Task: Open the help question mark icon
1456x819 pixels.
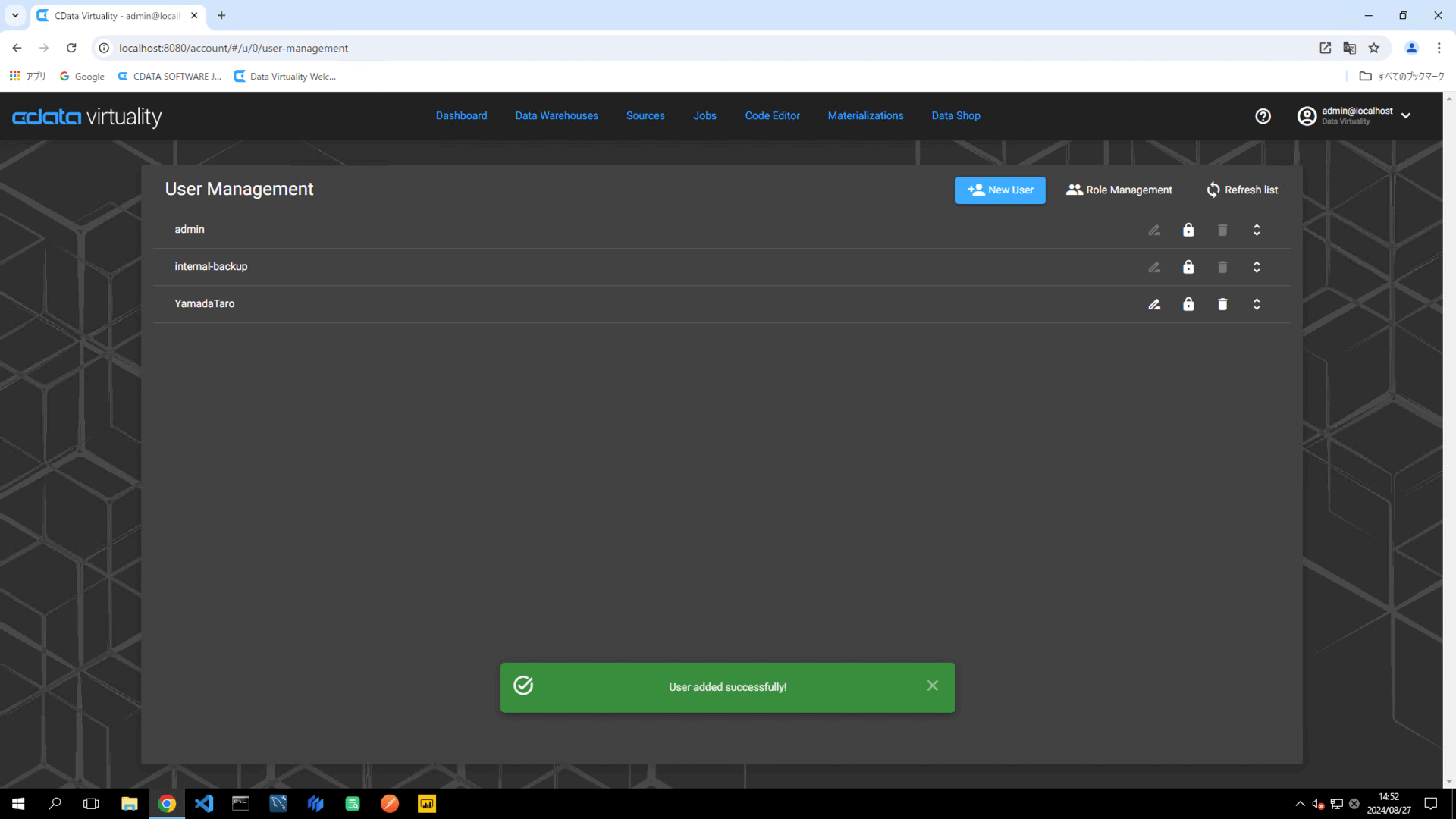Action: pos(1263,116)
